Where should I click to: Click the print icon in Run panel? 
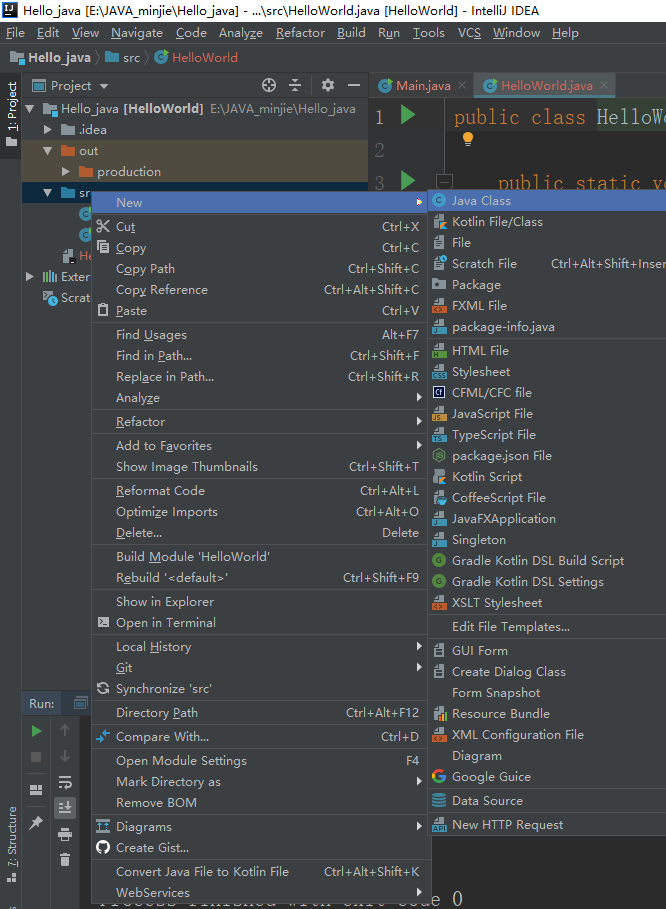[65, 834]
